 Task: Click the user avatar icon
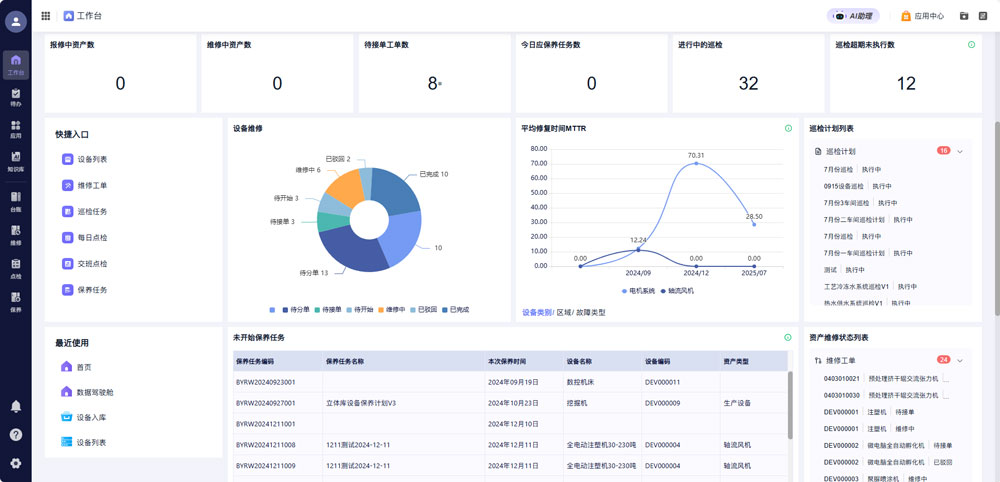(16, 22)
